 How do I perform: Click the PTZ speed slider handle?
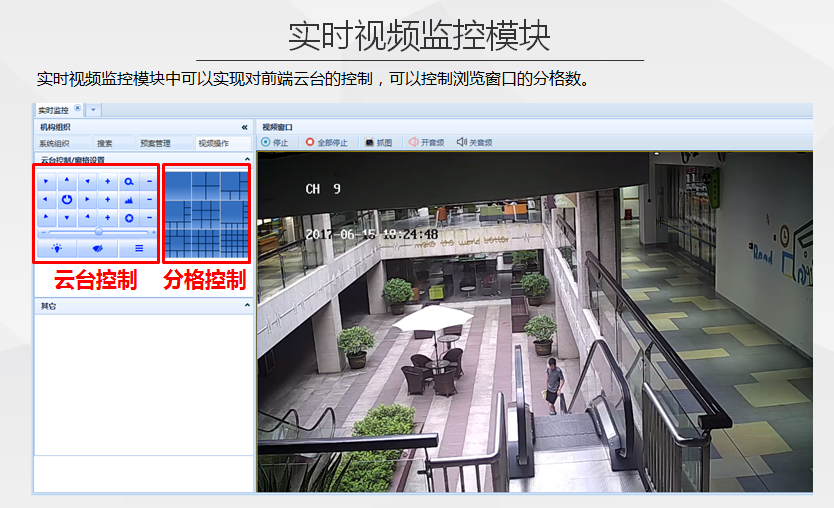pos(98,232)
